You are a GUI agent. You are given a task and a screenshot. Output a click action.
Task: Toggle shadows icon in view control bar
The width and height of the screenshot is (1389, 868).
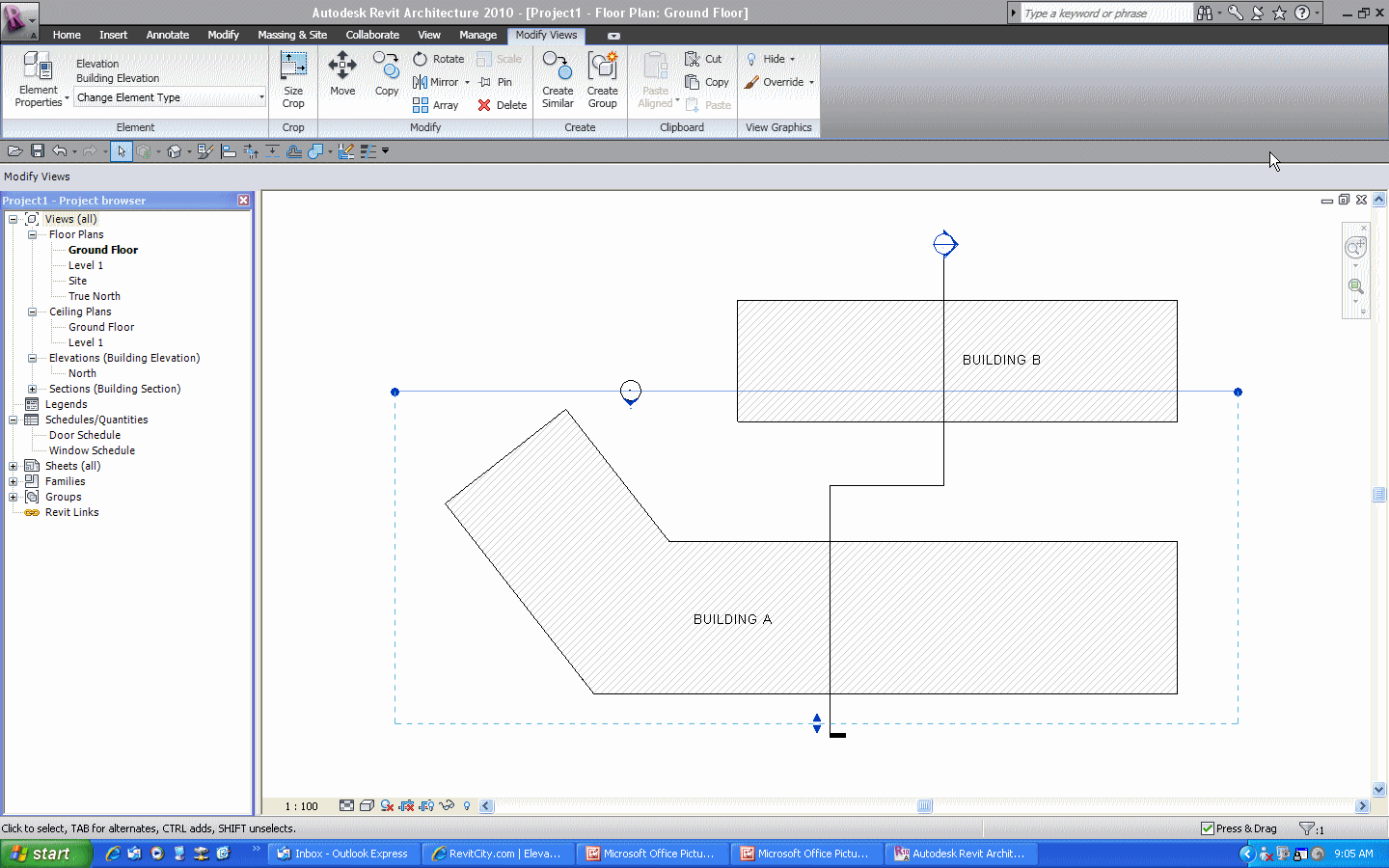tap(387, 806)
